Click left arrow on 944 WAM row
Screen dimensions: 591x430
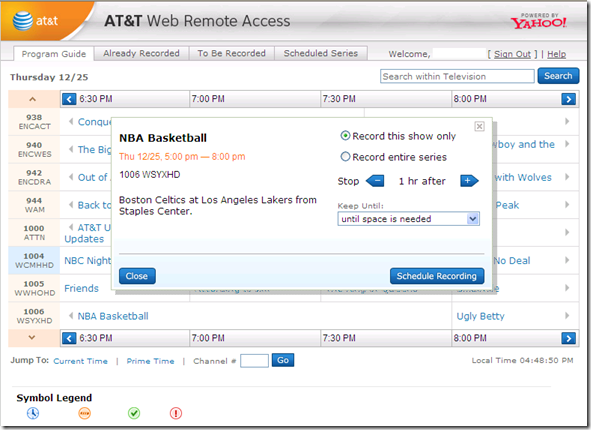click(x=71, y=205)
